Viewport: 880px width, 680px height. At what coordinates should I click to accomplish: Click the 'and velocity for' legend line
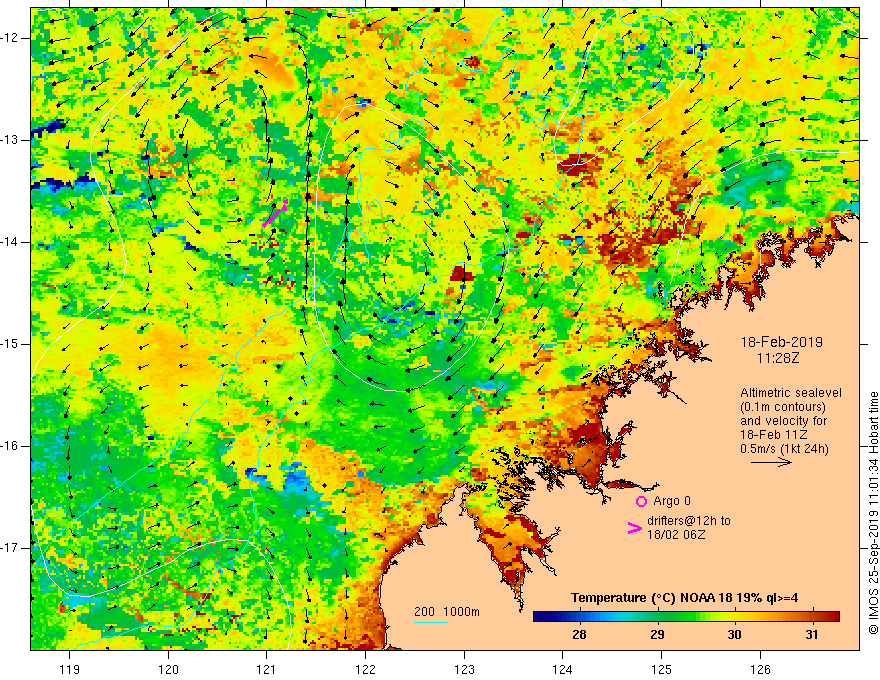(784, 421)
